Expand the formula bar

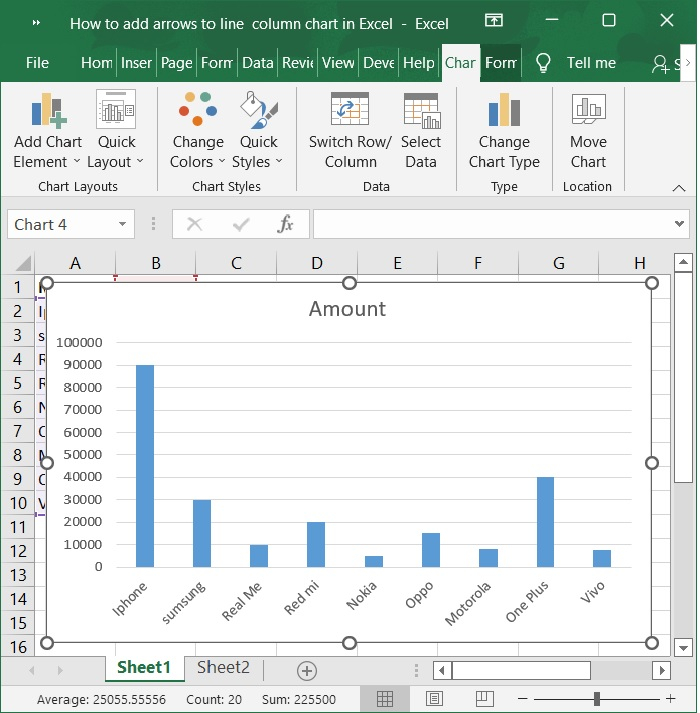(x=680, y=224)
